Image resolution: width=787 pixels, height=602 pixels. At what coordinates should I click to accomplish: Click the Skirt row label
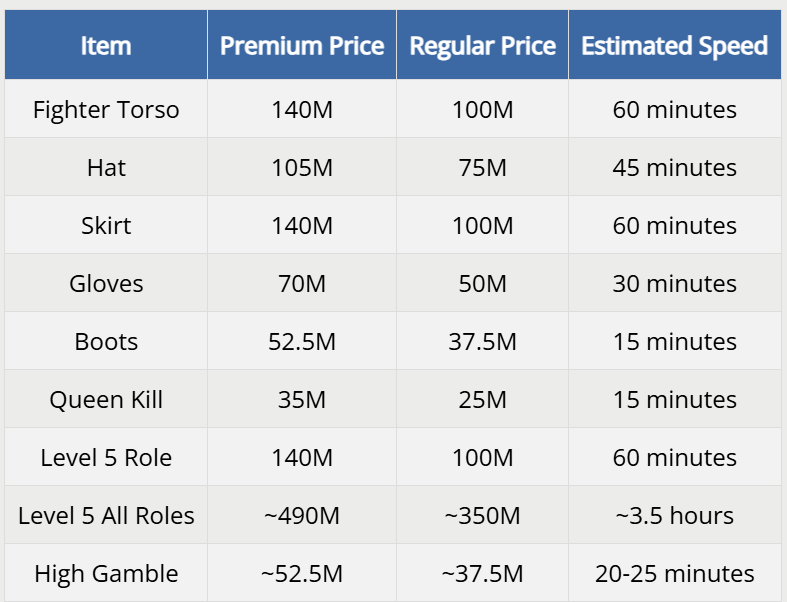[x=106, y=225]
